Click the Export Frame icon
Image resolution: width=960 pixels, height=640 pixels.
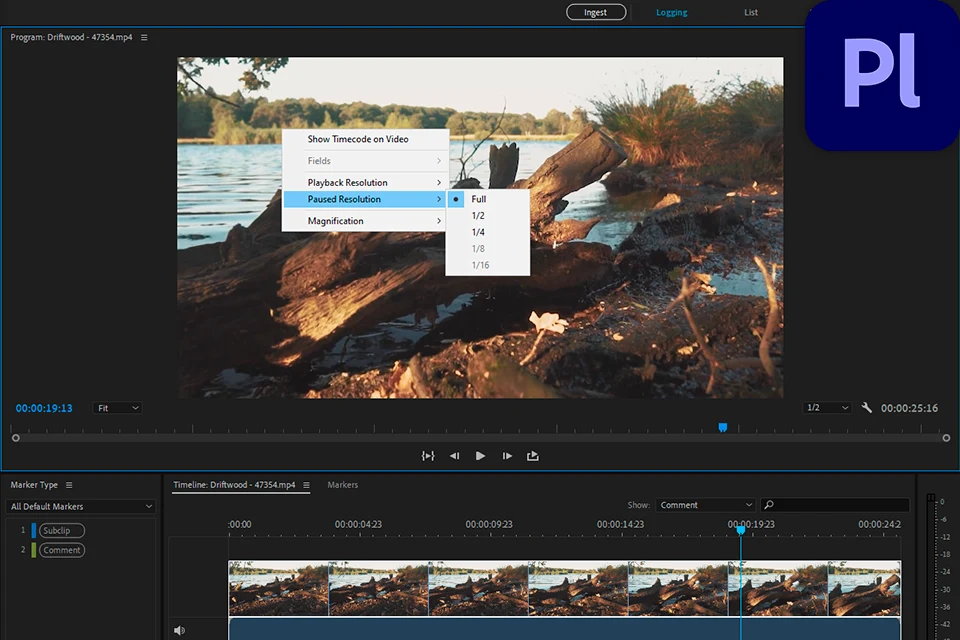pos(533,456)
